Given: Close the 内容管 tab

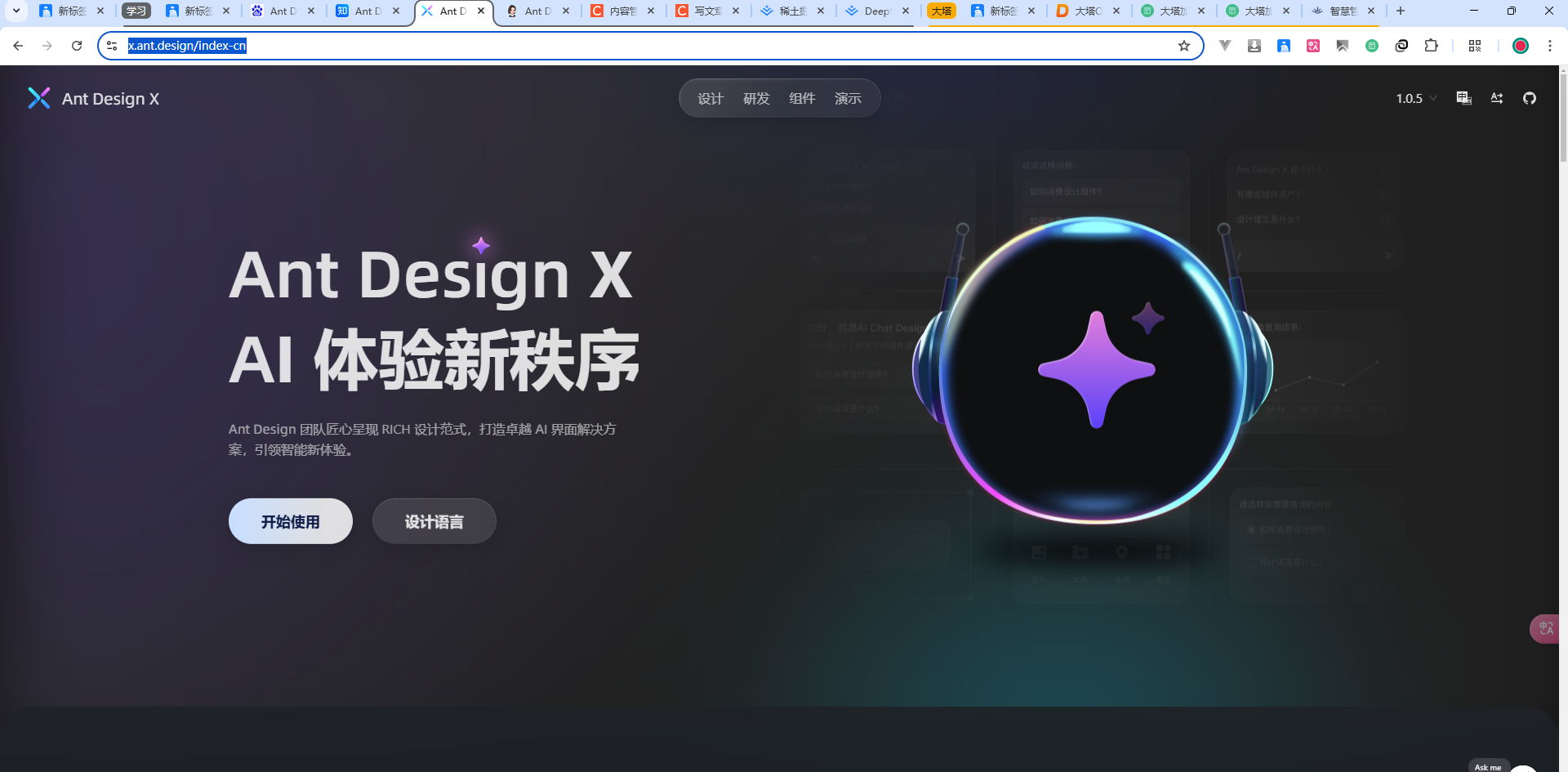Looking at the screenshot, I should (x=651, y=11).
